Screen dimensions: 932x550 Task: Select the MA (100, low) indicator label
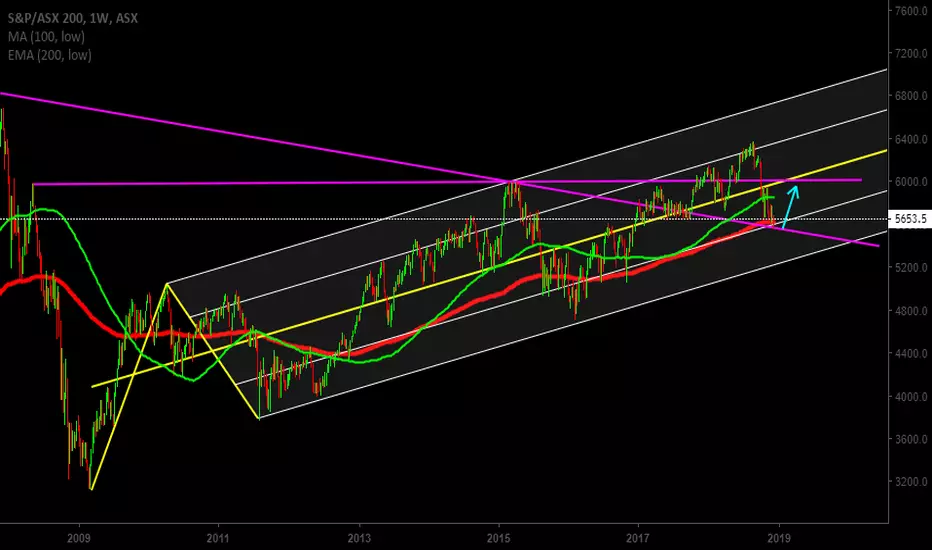pyautogui.click(x=46, y=37)
